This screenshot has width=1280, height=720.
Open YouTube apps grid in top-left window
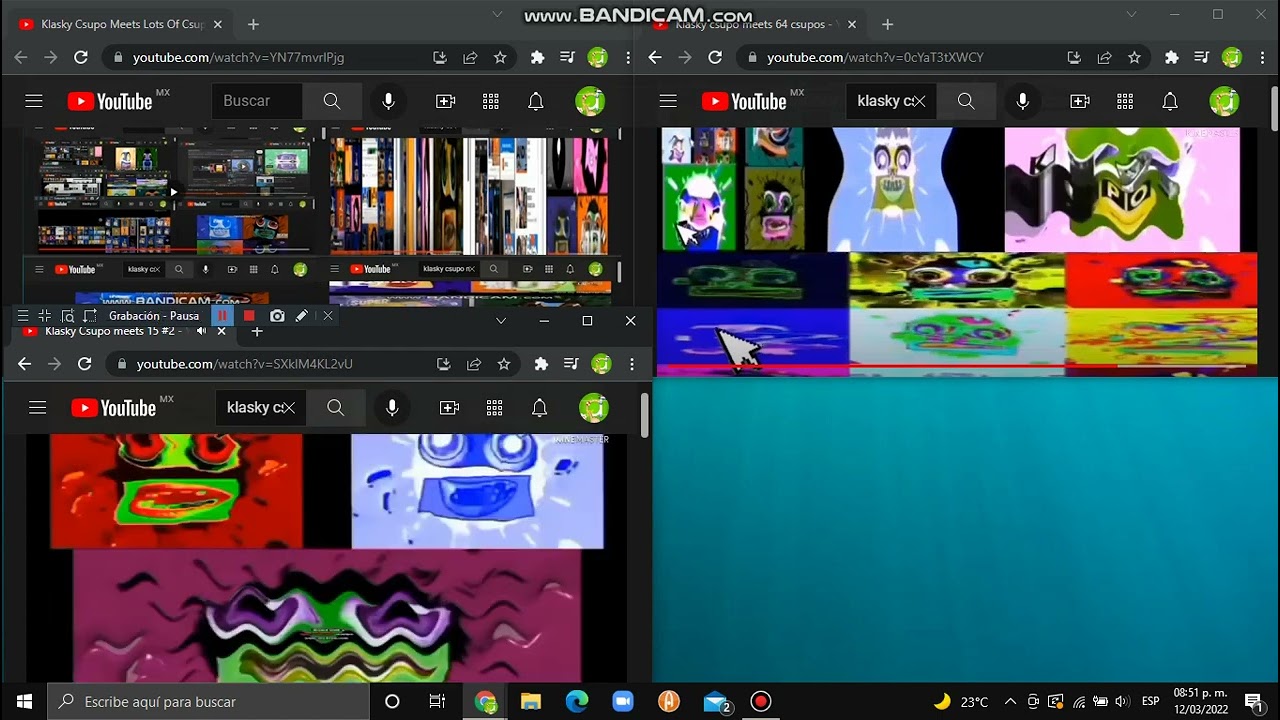(x=491, y=101)
